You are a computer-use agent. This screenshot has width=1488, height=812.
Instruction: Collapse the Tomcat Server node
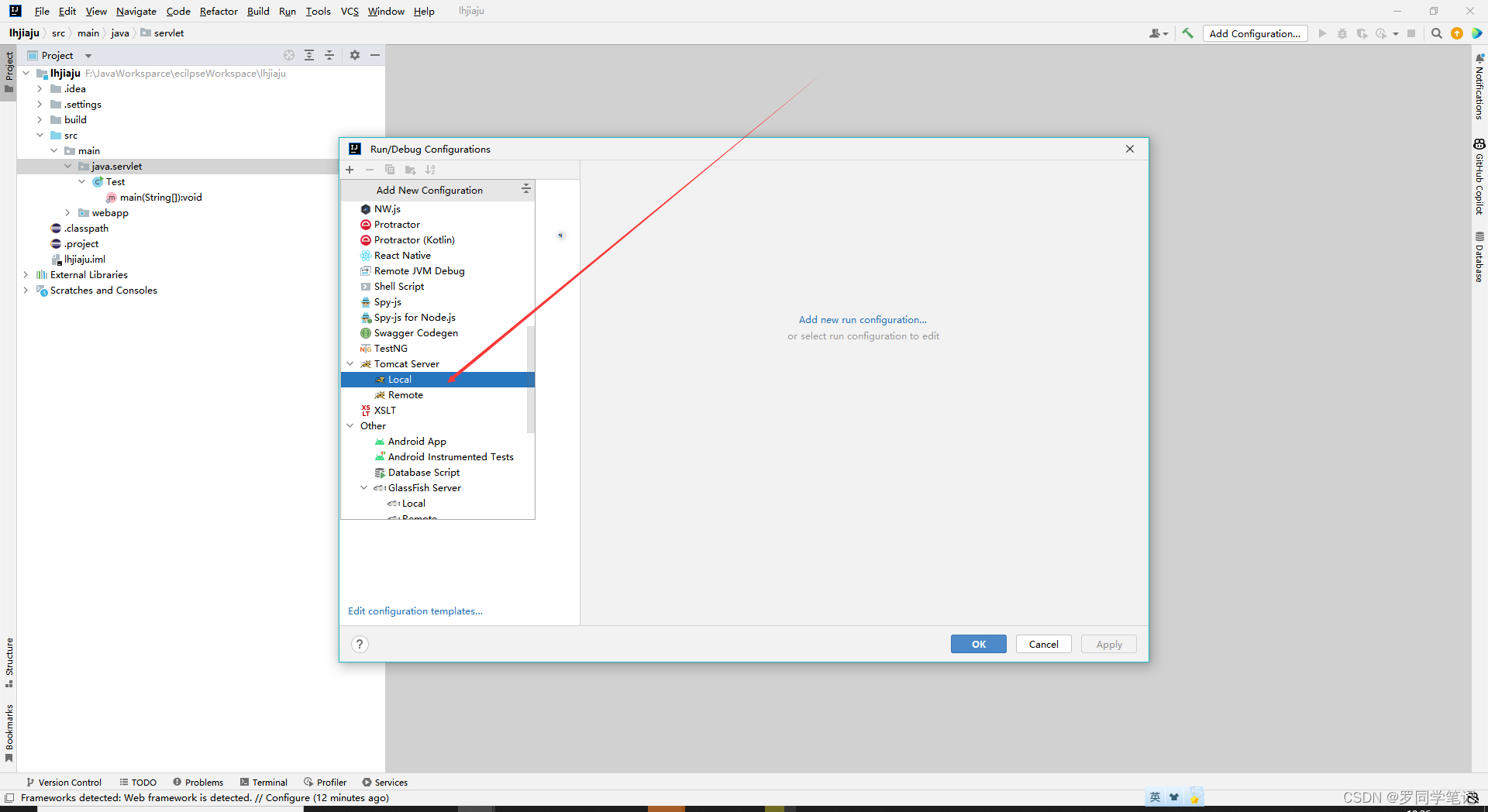(x=350, y=364)
